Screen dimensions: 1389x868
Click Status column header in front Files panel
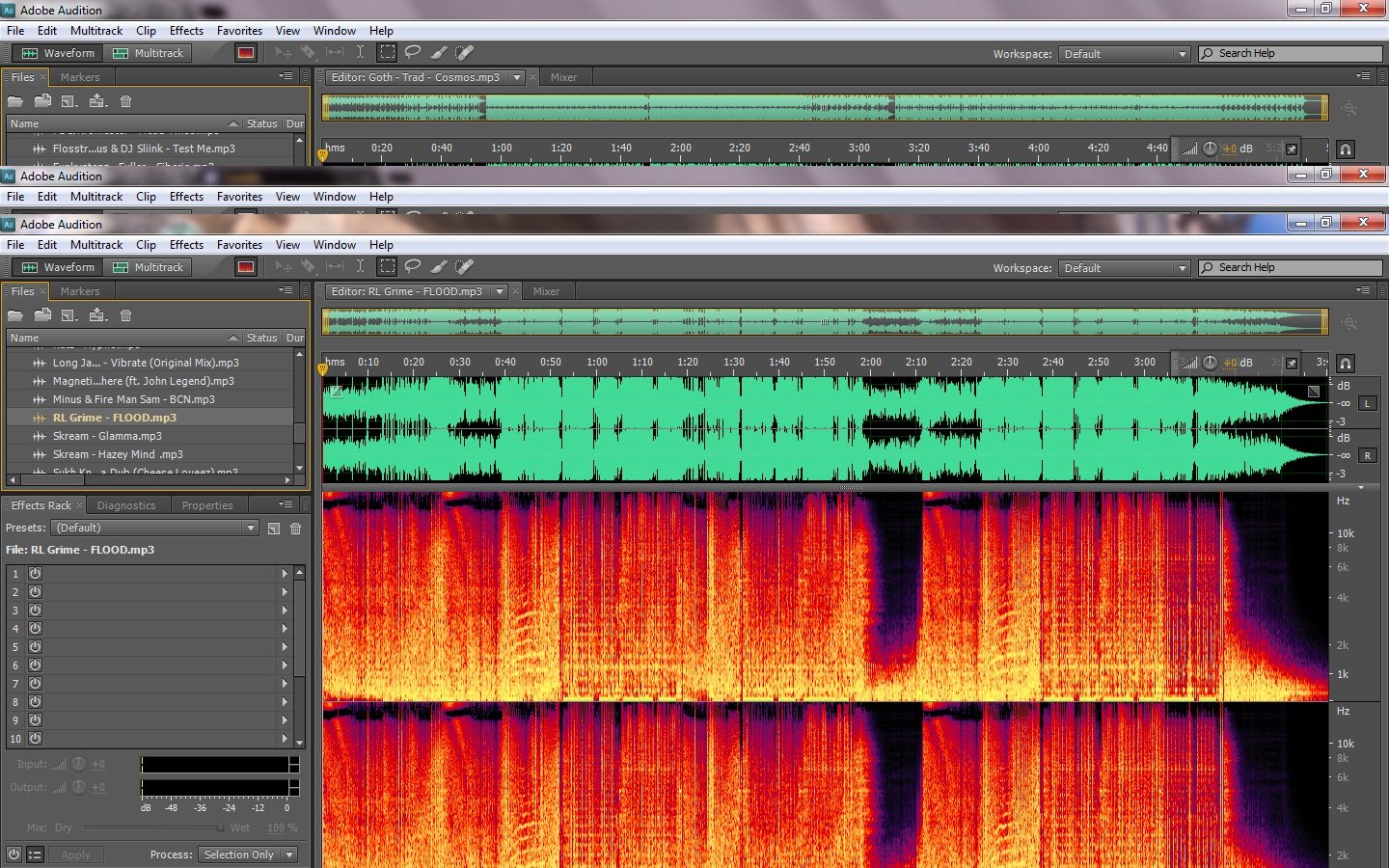(261, 339)
